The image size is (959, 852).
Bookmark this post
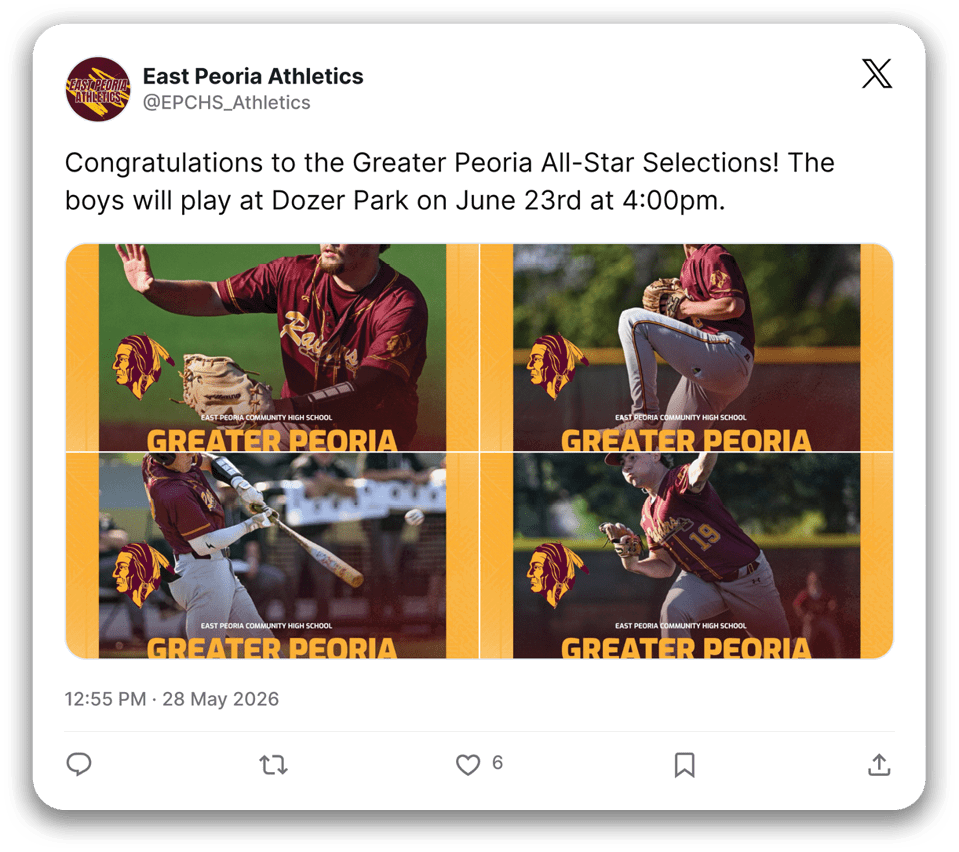(x=684, y=765)
